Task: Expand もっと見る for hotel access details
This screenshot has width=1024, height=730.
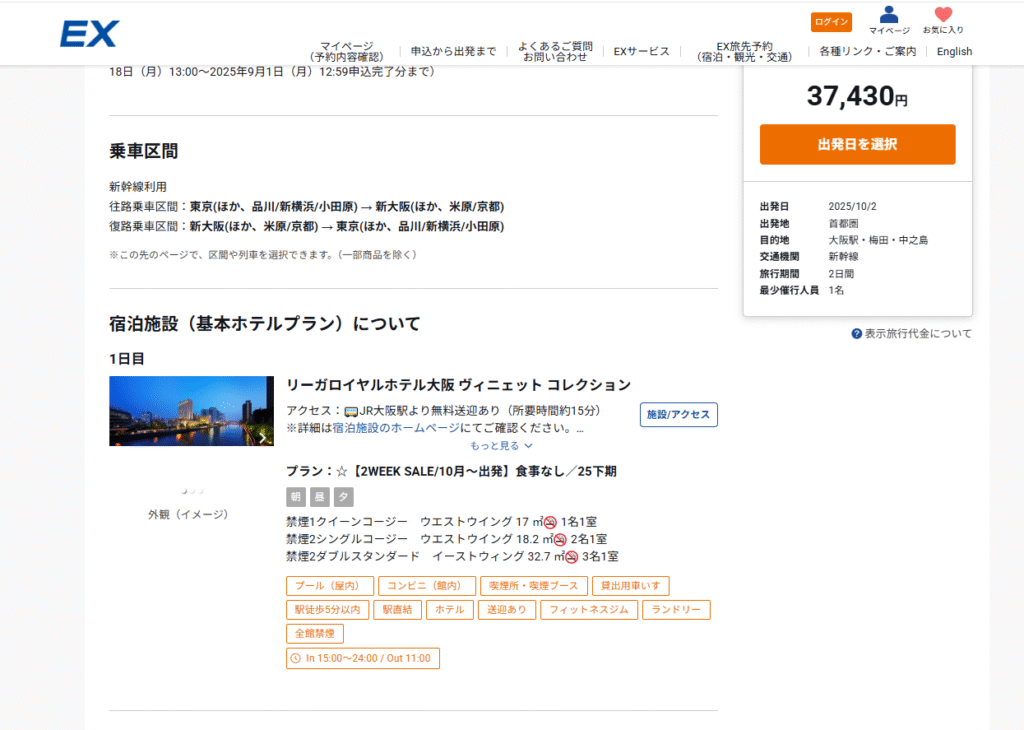Action: pos(502,446)
